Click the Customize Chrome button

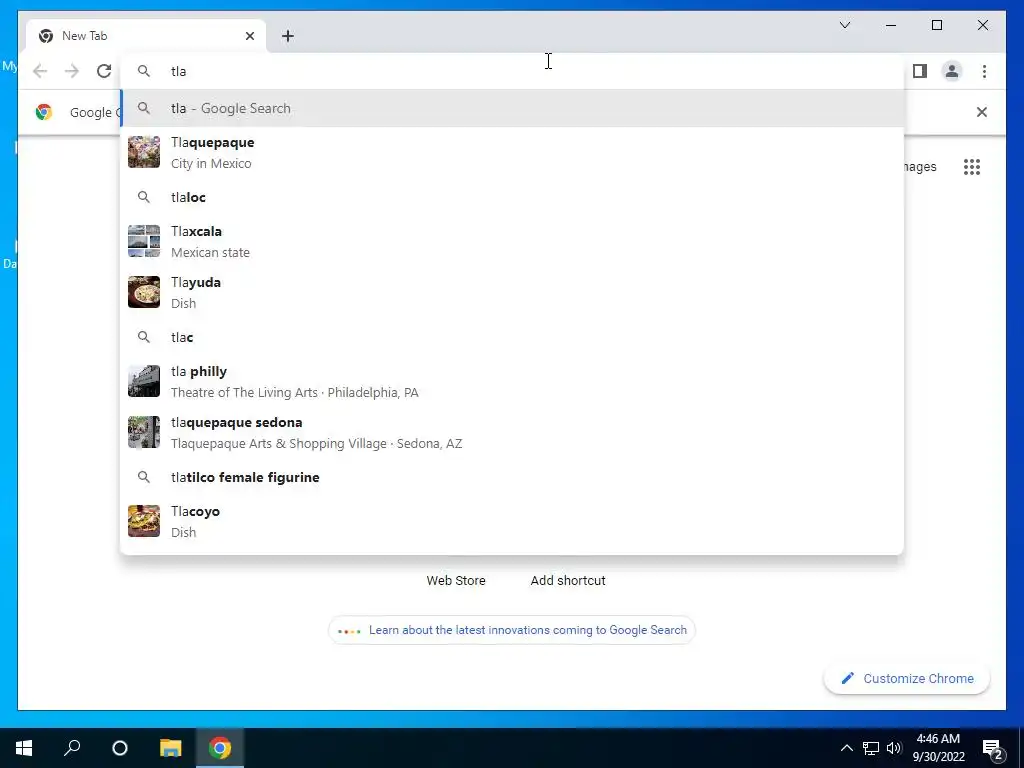tap(907, 679)
